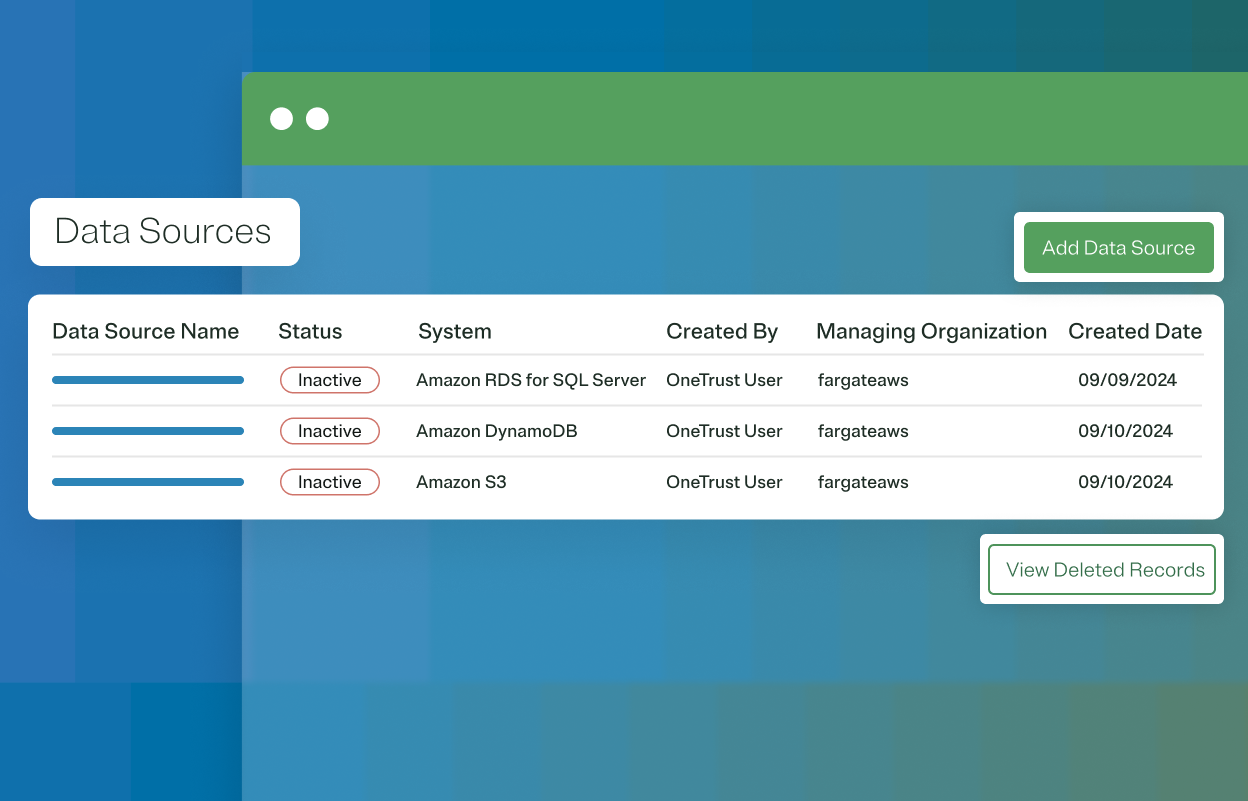Select the Data Sources page title
This screenshot has height=801, width=1248.
(163, 231)
